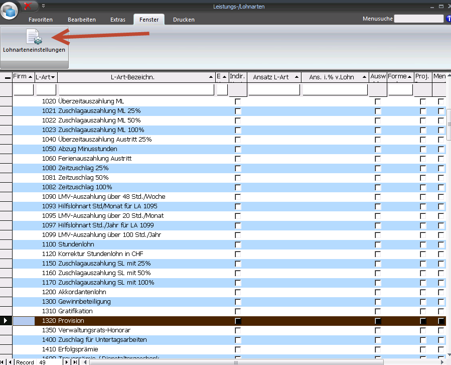Select row 1150 Zuschlagauszahlung SL mit 25%
This screenshot has width=451, height=365.
(x=229, y=264)
